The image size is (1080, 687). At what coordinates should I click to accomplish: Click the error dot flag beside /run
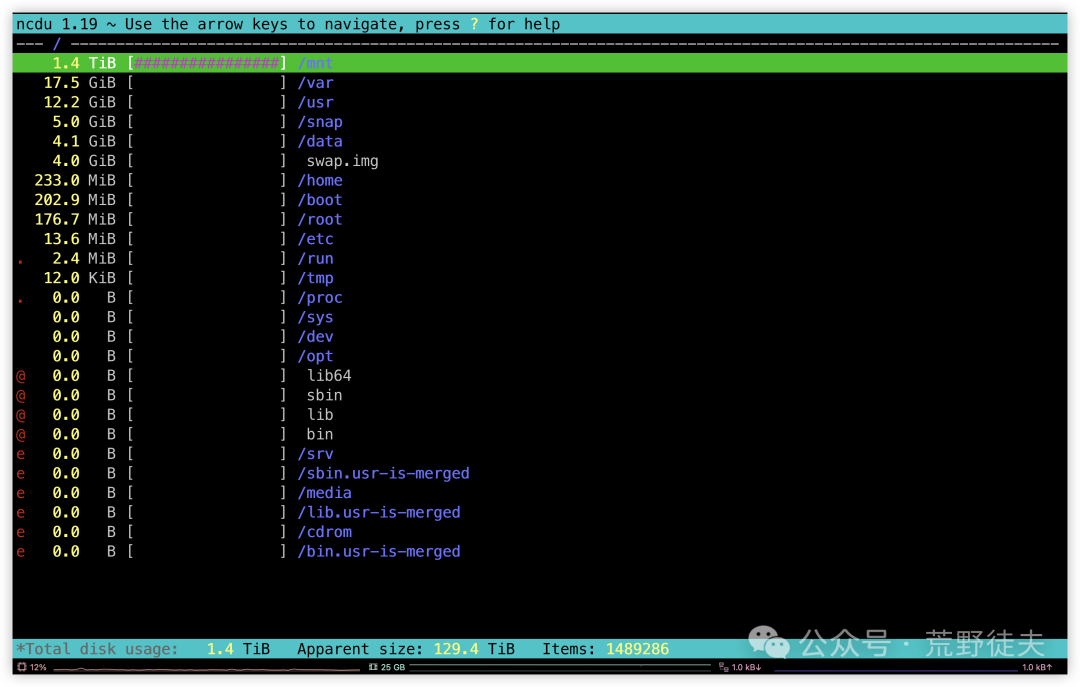pyautogui.click(x=21, y=262)
